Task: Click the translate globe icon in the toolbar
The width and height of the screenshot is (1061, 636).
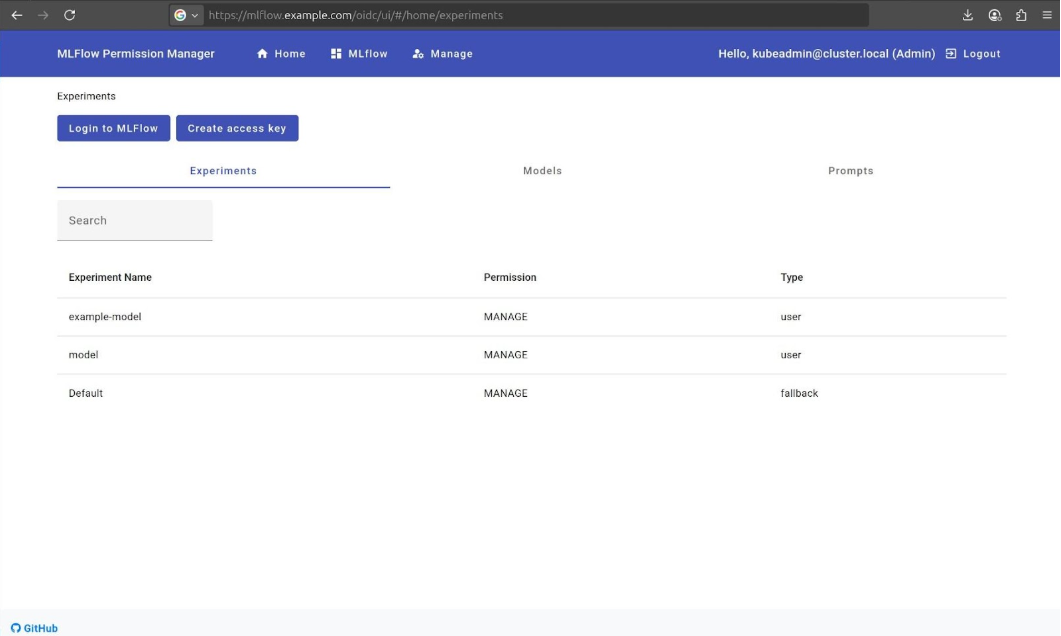Action: coord(994,15)
